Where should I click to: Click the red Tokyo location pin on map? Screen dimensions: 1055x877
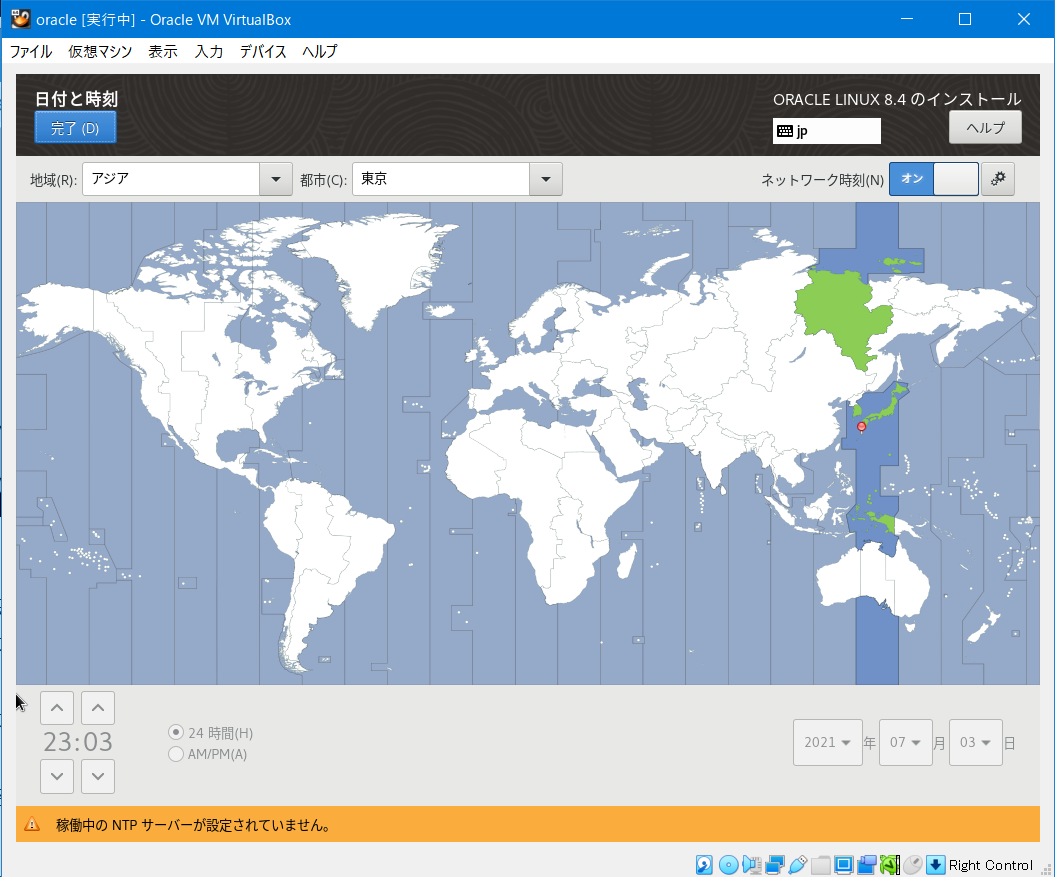coord(861,427)
